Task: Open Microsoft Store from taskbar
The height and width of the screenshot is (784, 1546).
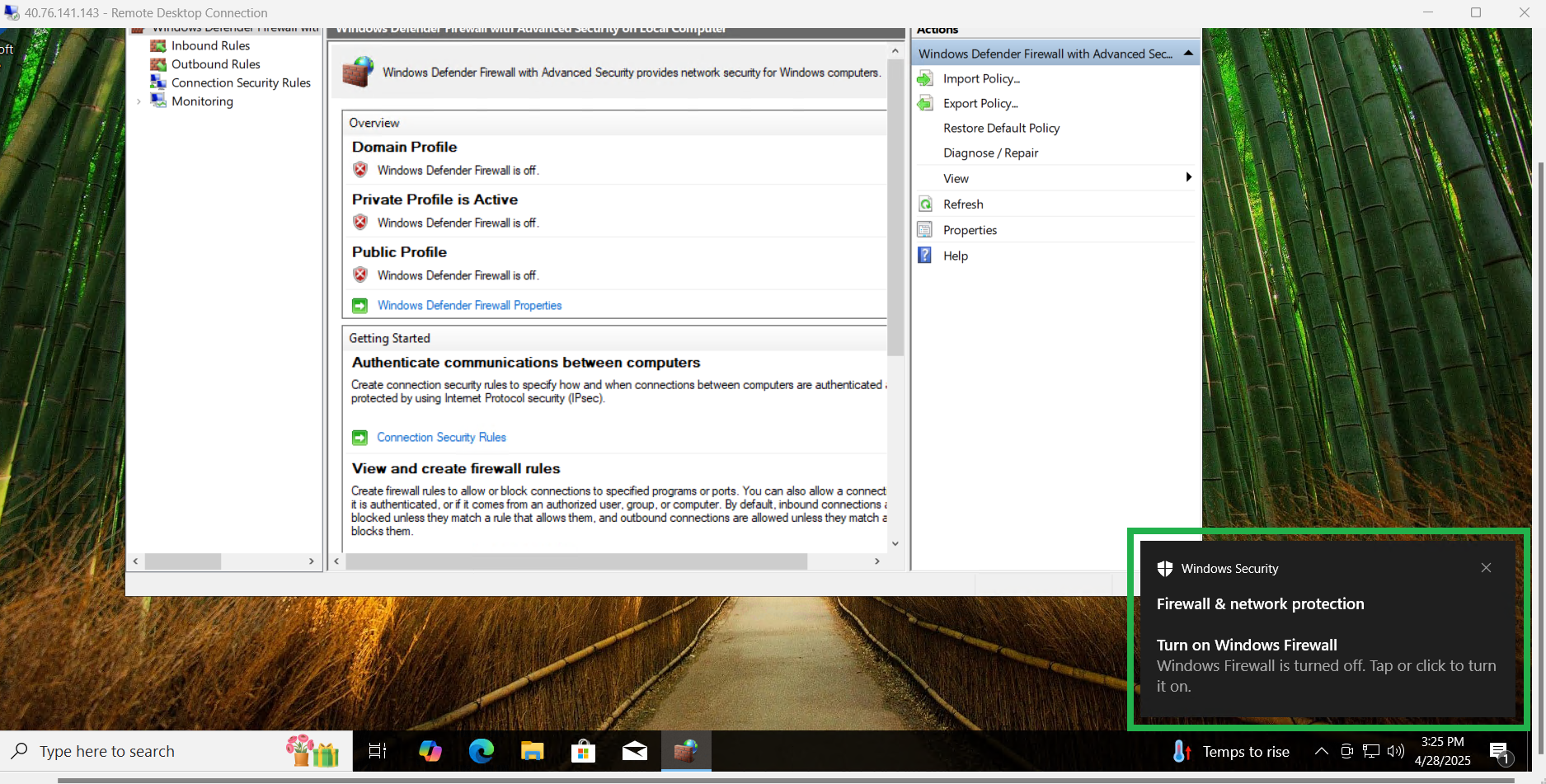Action: (x=584, y=751)
